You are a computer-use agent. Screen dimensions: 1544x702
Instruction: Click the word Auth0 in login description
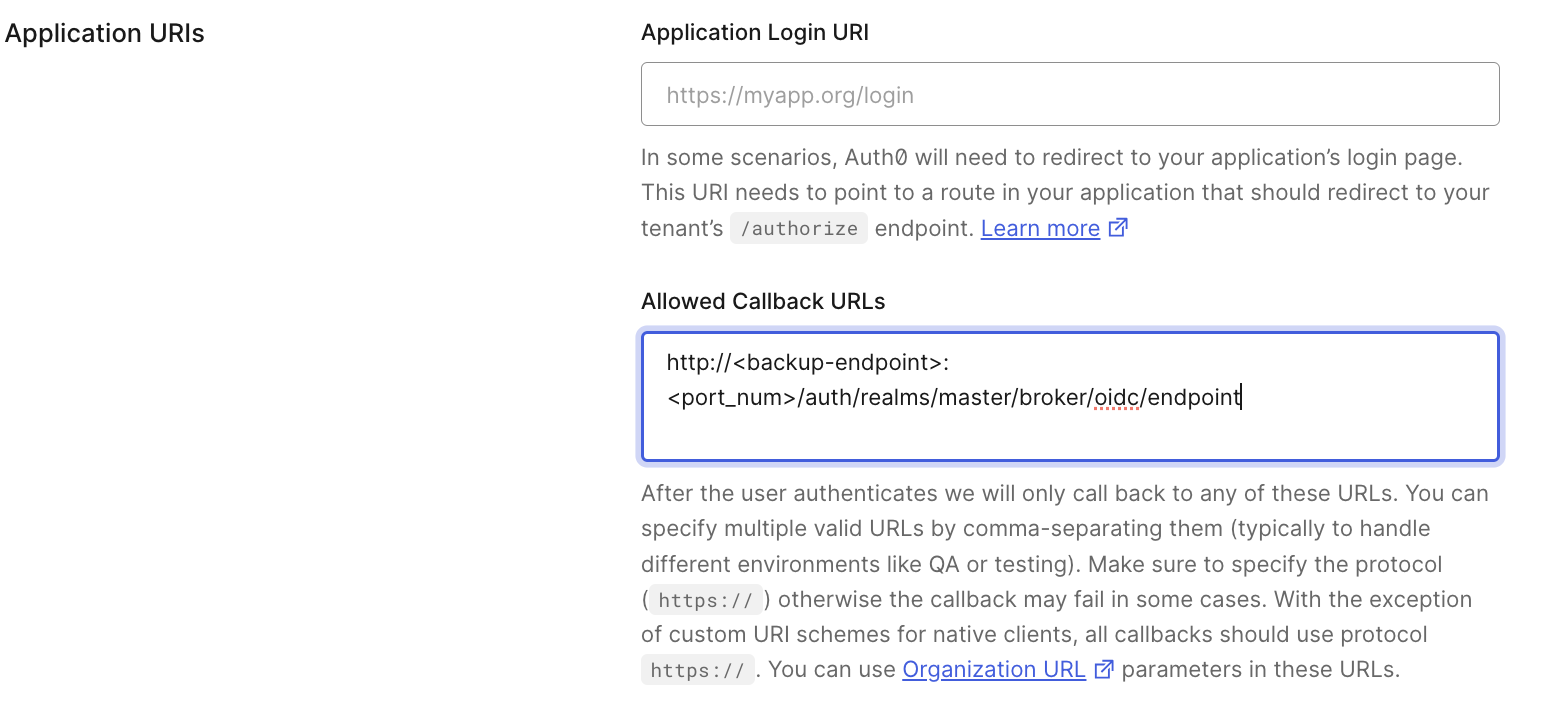876,158
